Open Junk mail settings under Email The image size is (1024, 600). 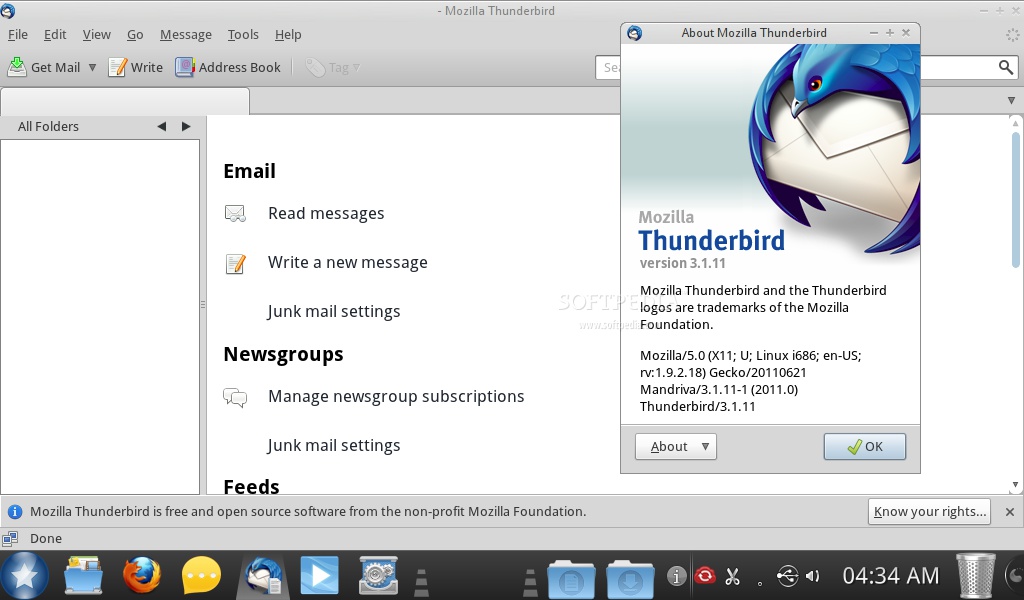click(x=334, y=311)
